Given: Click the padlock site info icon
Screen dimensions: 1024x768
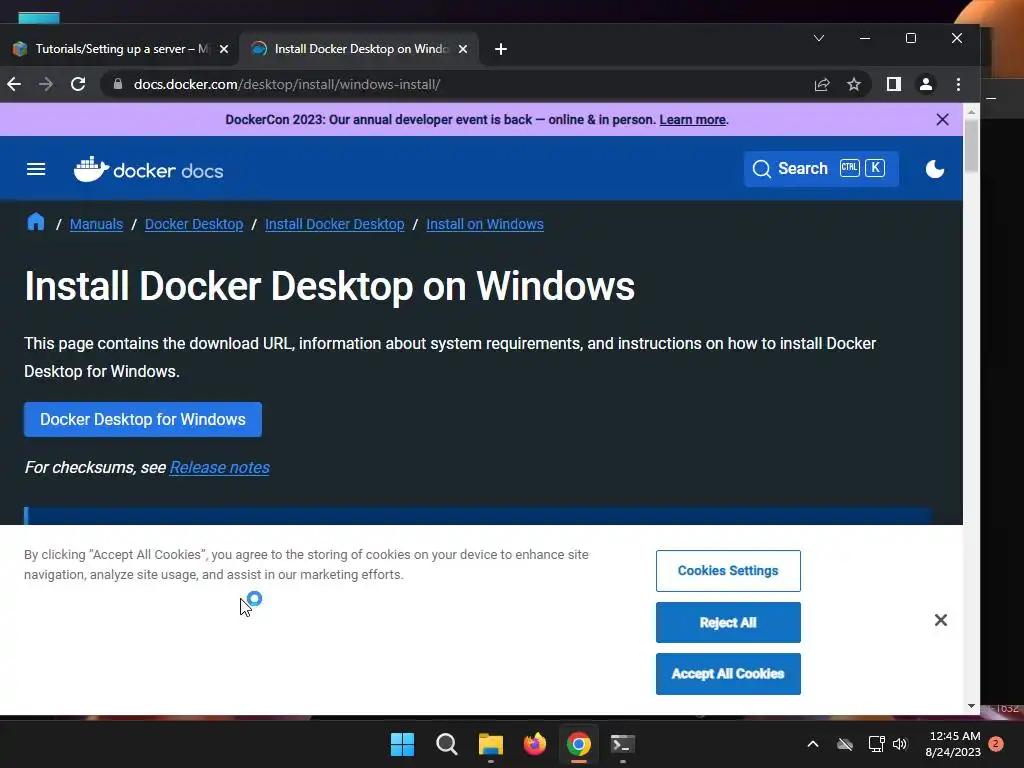Looking at the screenshot, I should (x=118, y=84).
